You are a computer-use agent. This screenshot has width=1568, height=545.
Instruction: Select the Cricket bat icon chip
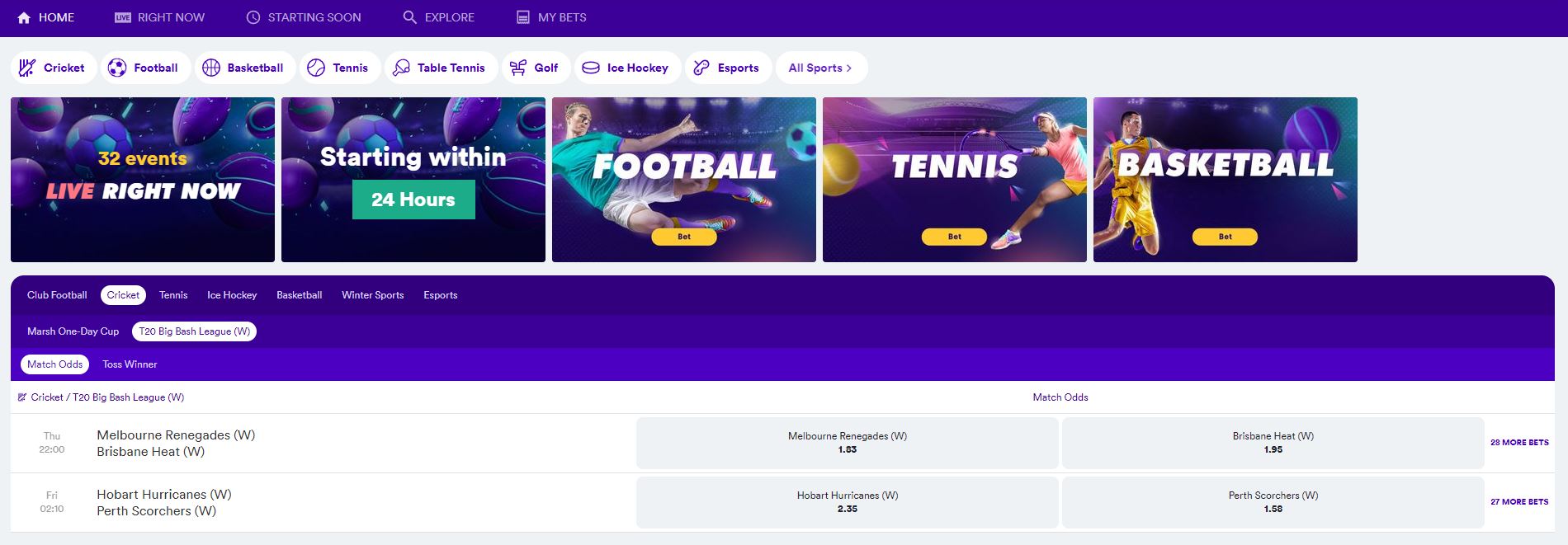point(27,68)
